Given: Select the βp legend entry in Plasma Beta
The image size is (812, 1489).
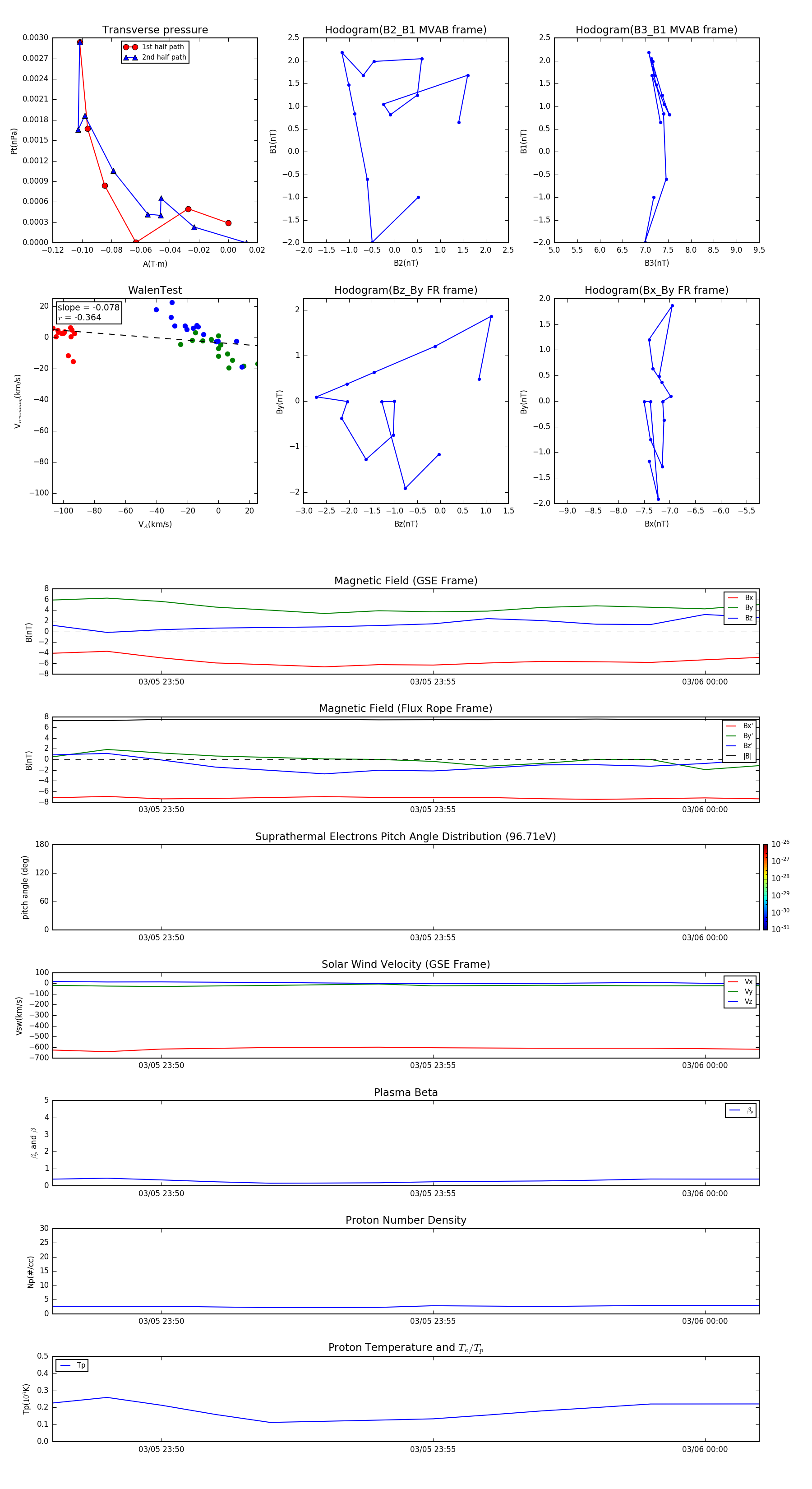Looking at the screenshot, I should (x=741, y=1110).
